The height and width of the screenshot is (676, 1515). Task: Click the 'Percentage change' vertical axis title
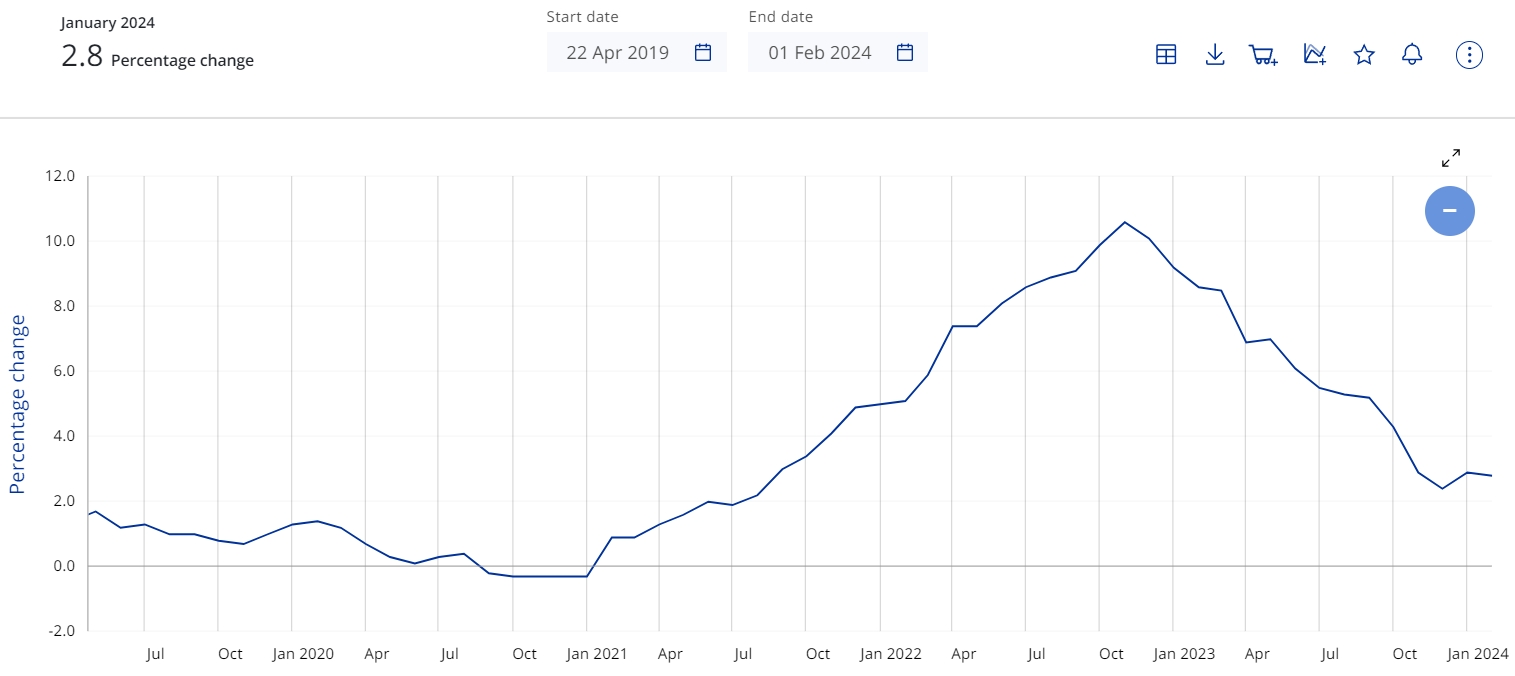(x=17, y=404)
